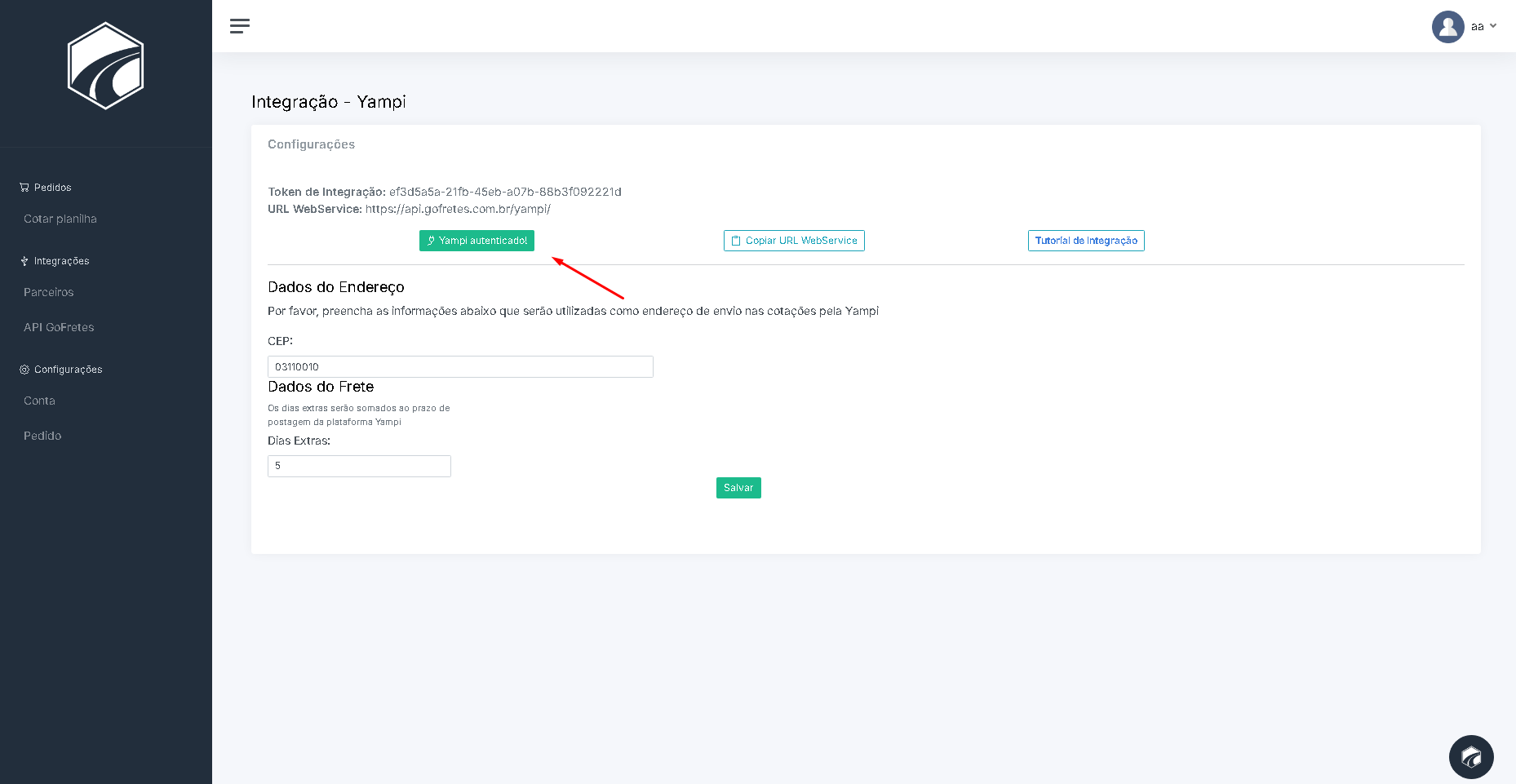Open the user avatar profile icon
The width and height of the screenshot is (1516, 784).
[1447, 27]
